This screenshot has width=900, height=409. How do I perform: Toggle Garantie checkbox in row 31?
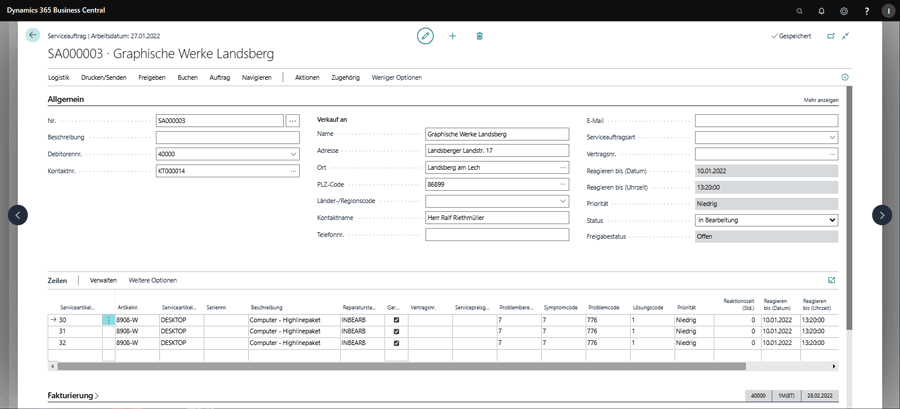[x=396, y=332]
